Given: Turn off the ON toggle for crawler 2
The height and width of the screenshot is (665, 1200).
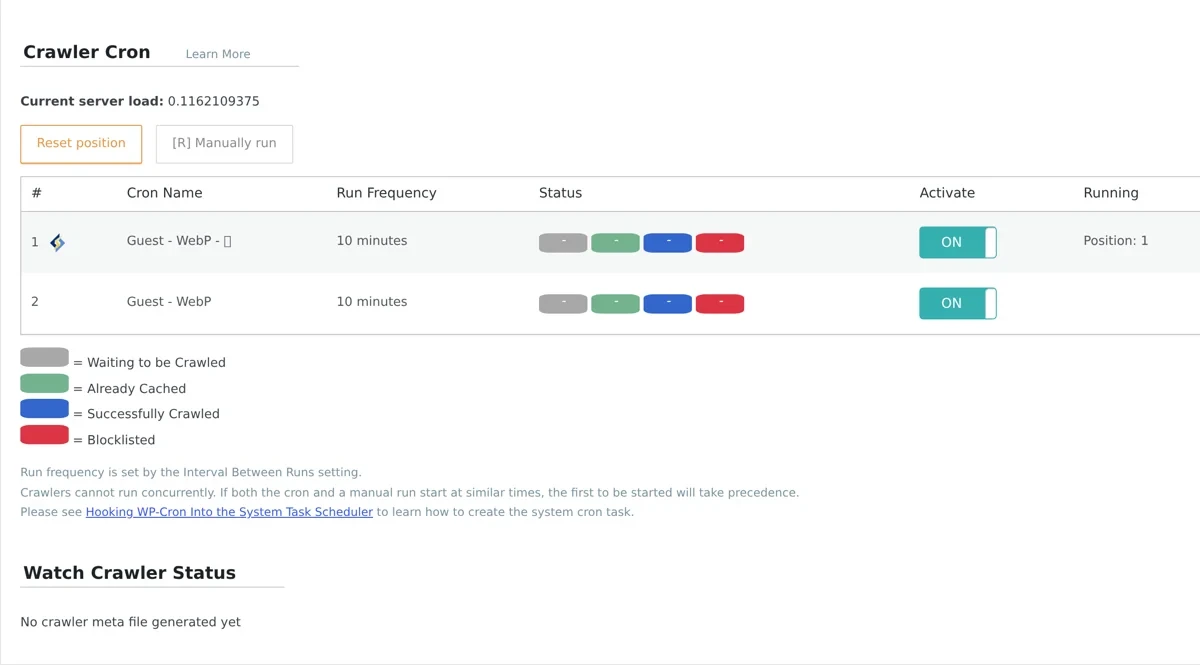Looking at the screenshot, I should (958, 303).
